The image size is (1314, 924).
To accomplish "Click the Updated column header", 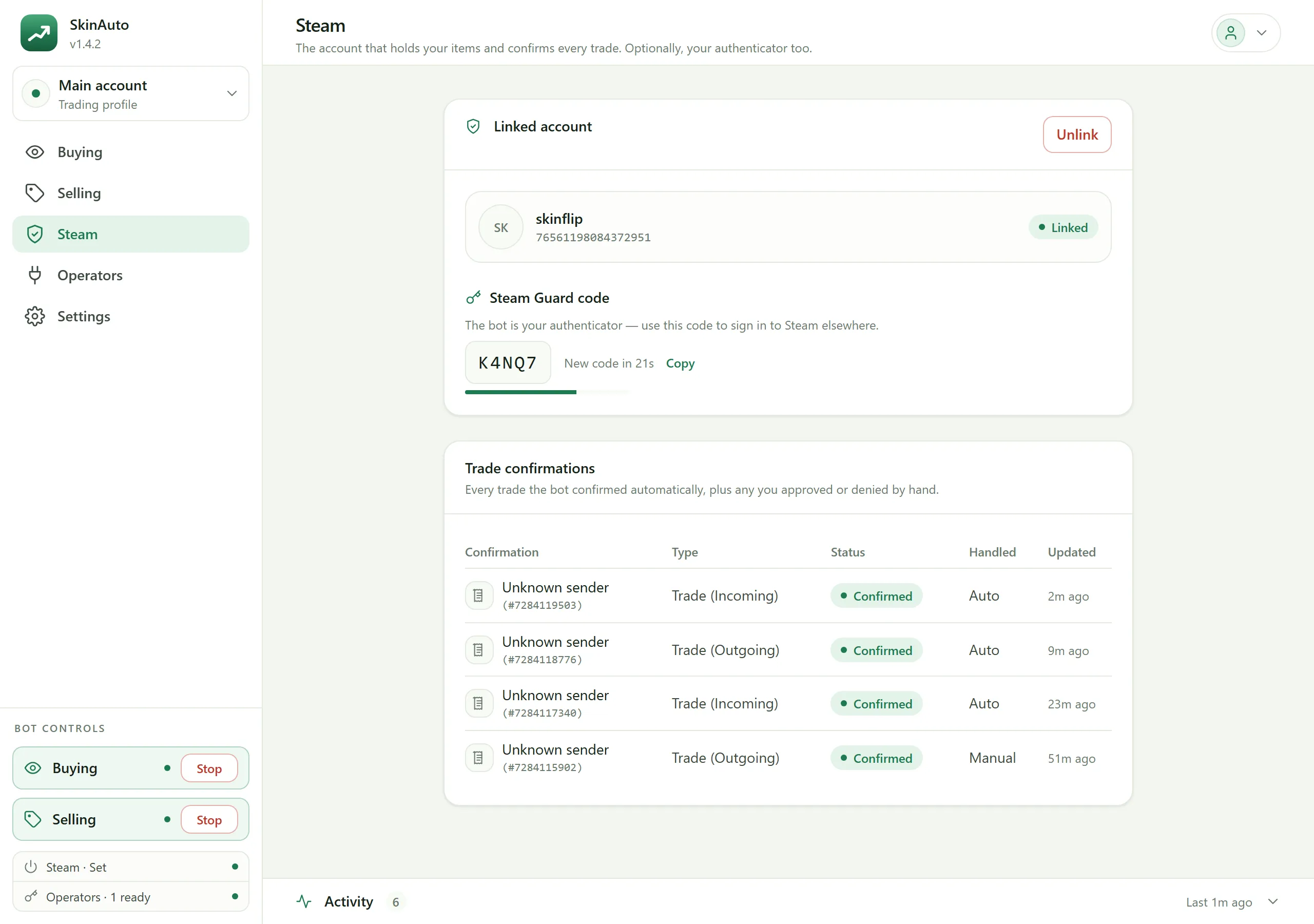I will click(1072, 552).
